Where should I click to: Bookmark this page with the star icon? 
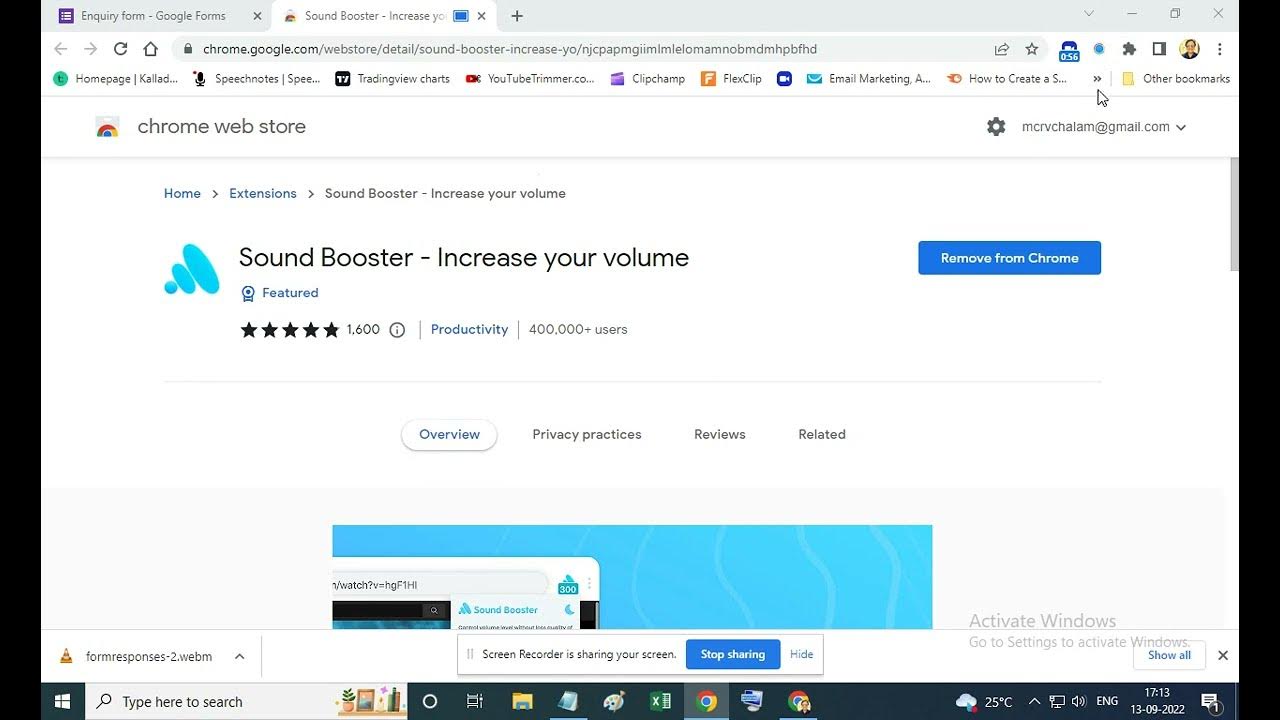[1032, 49]
